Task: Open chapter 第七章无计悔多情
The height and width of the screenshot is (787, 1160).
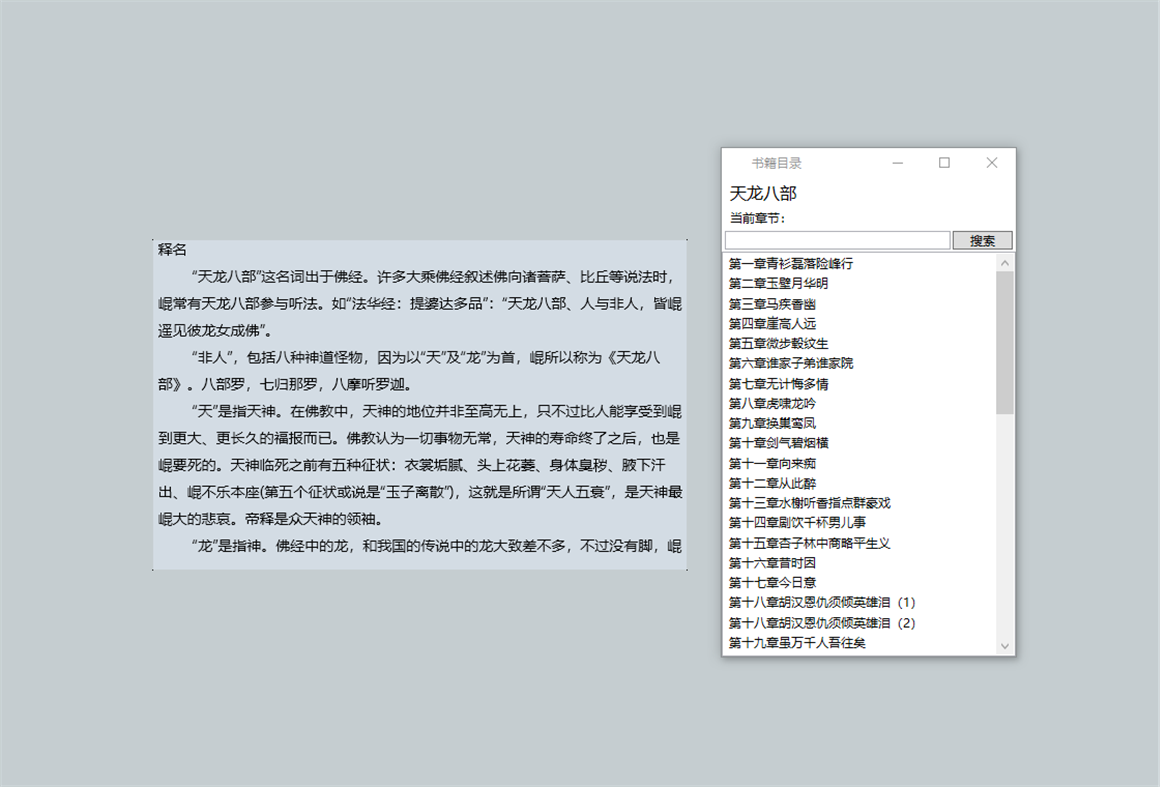Action: pyautogui.click(x=779, y=383)
